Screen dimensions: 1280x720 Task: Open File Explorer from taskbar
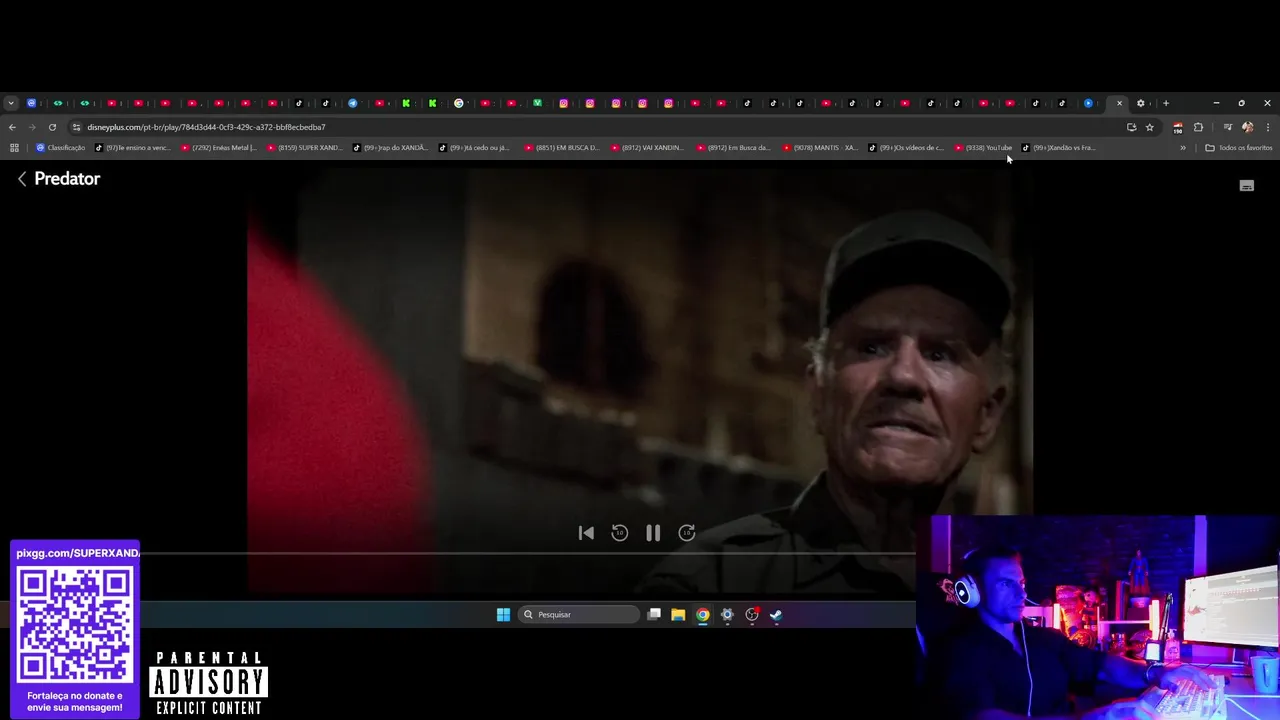point(678,615)
